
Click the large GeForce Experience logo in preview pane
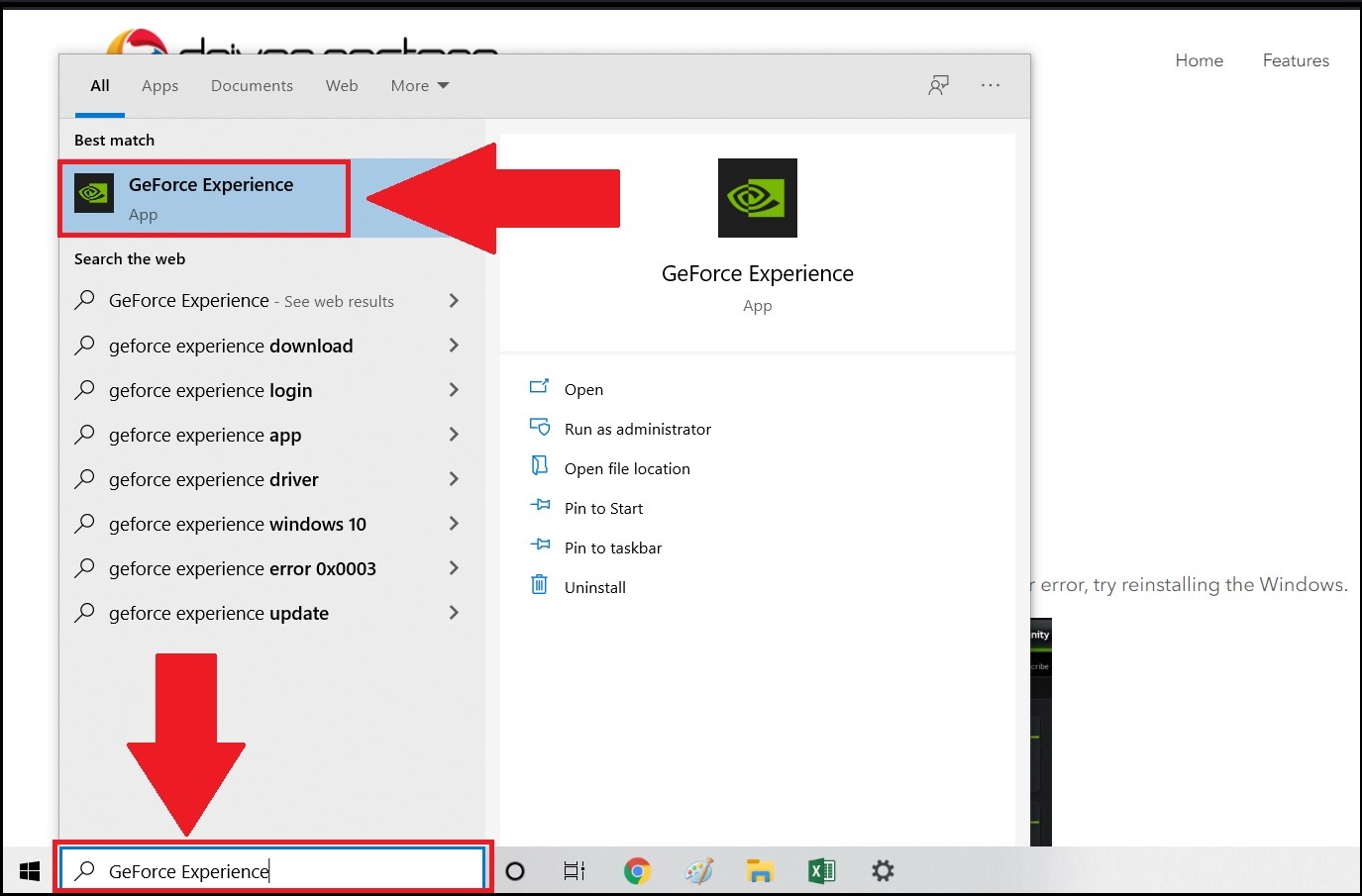[x=758, y=198]
